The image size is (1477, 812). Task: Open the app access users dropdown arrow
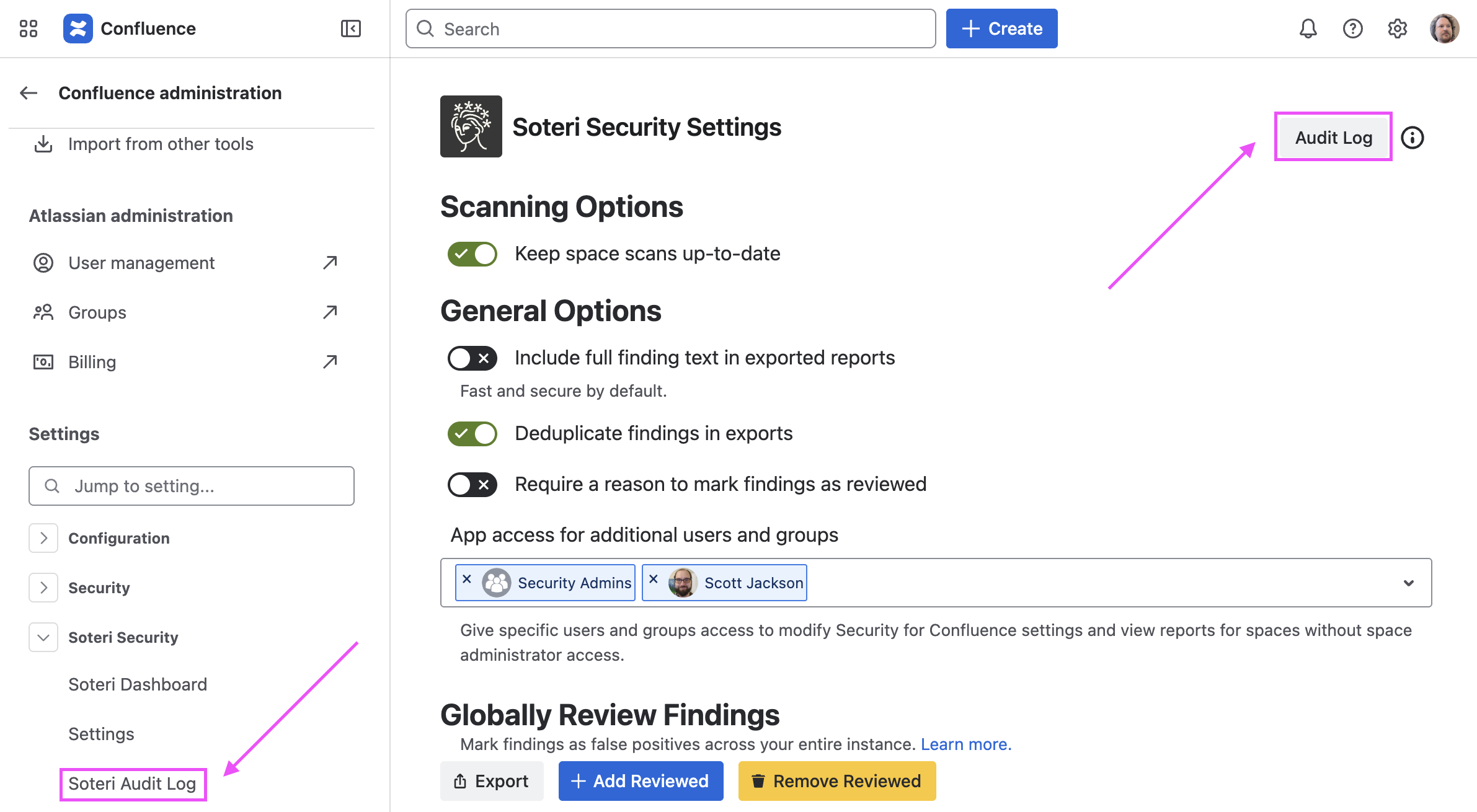pos(1408,583)
